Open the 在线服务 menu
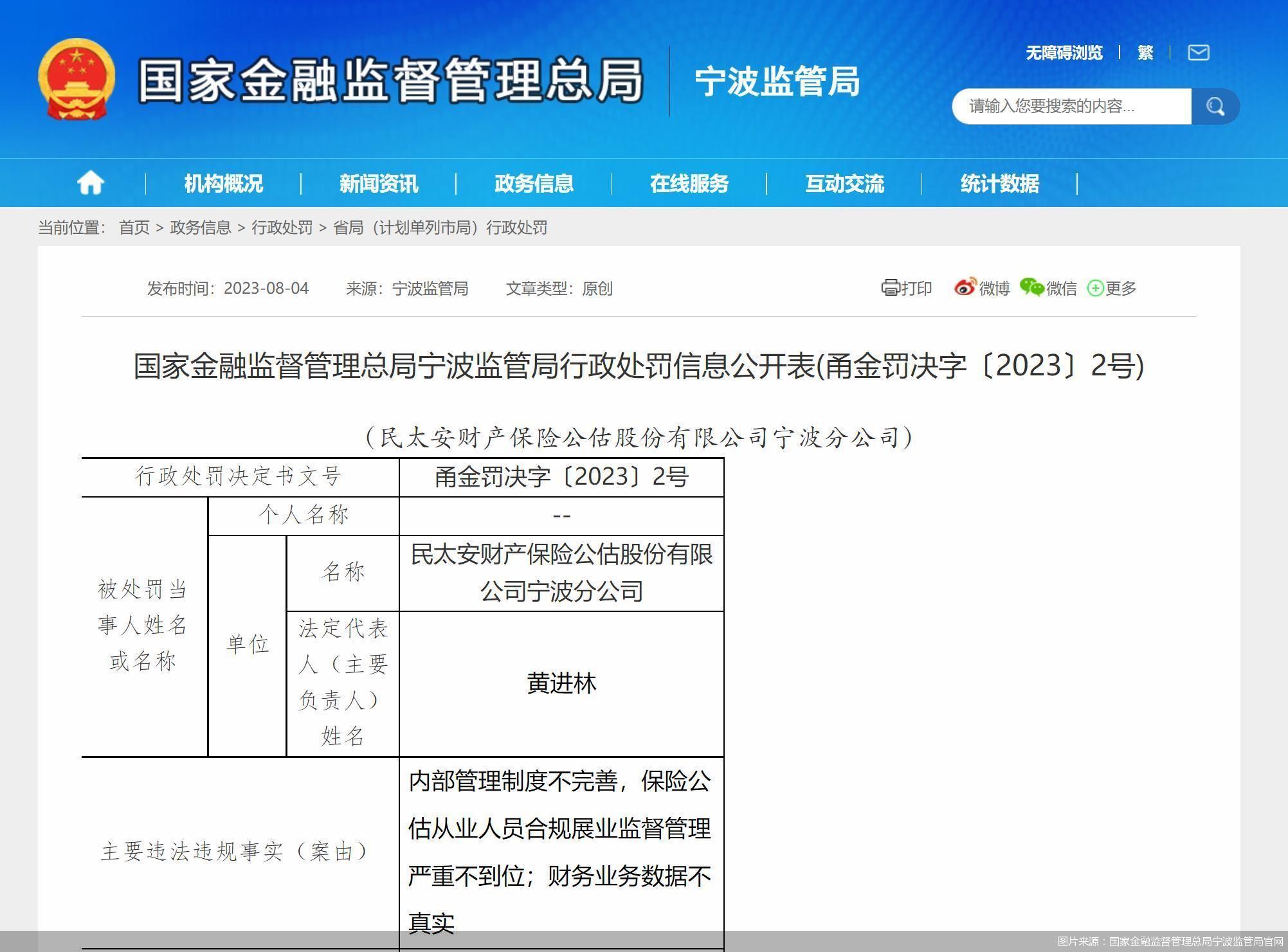The width and height of the screenshot is (1288, 952). (x=689, y=183)
